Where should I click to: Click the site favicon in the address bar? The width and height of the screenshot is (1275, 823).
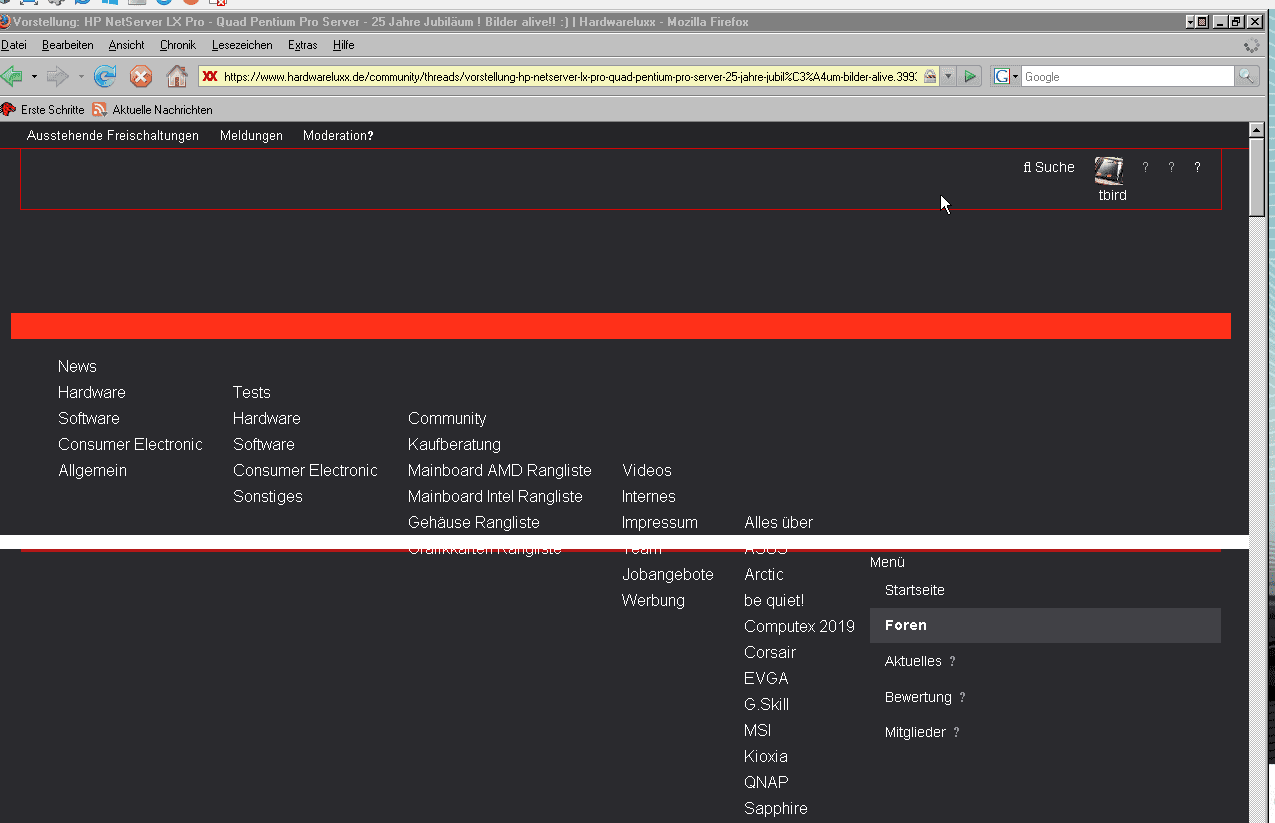pos(210,76)
